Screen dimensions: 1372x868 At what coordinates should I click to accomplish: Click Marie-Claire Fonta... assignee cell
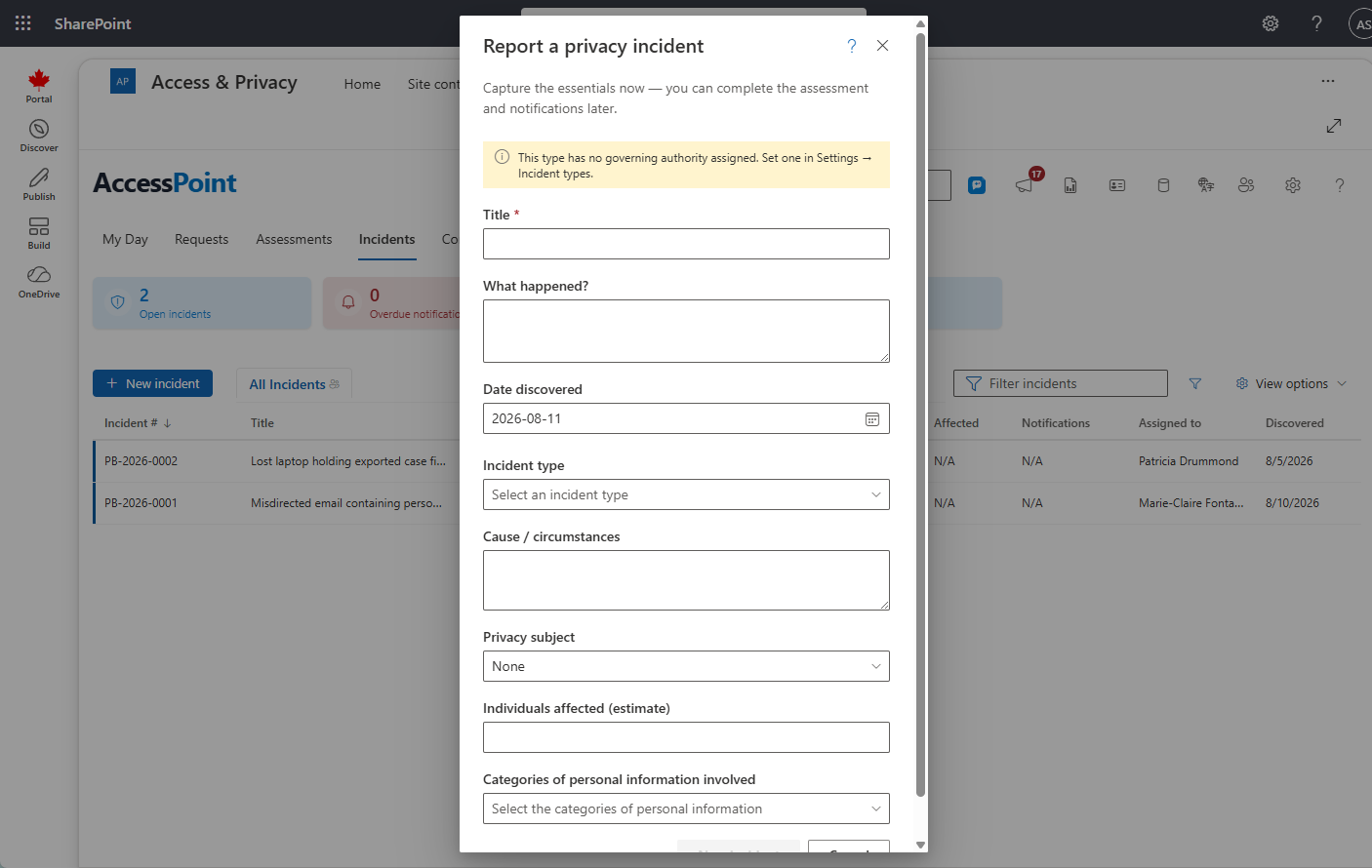click(1191, 503)
